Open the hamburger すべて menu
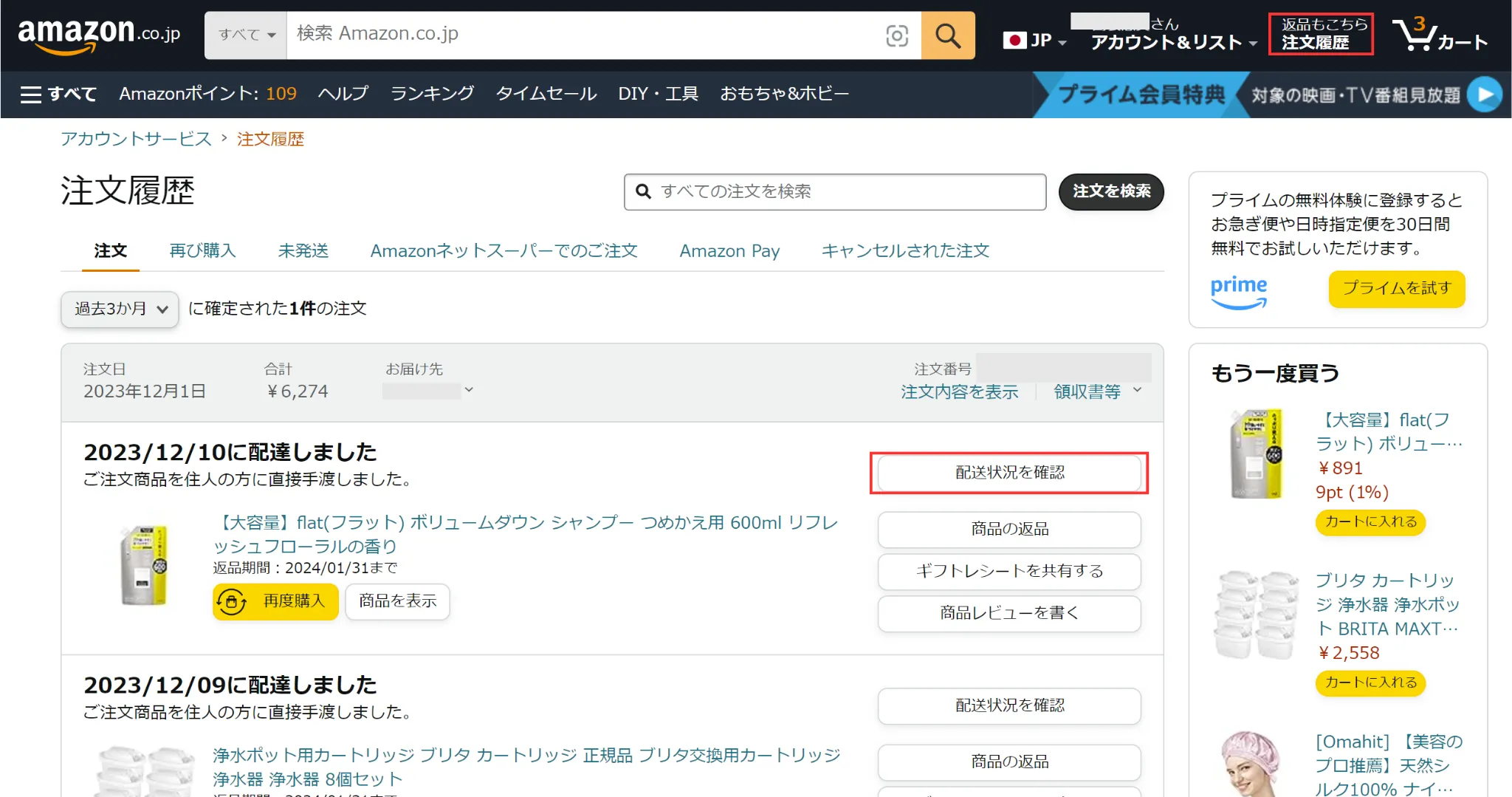Screen dimensions: 1512x797 [x=58, y=94]
